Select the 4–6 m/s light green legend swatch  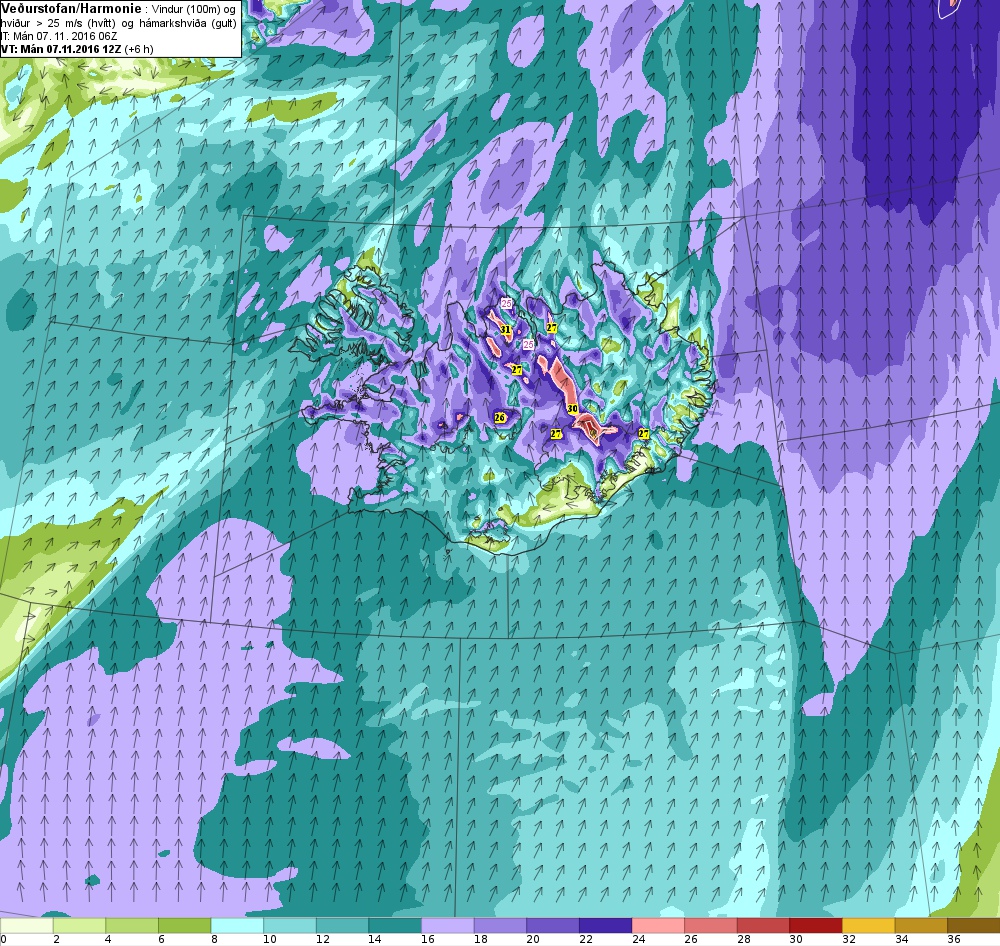(132, 925)
